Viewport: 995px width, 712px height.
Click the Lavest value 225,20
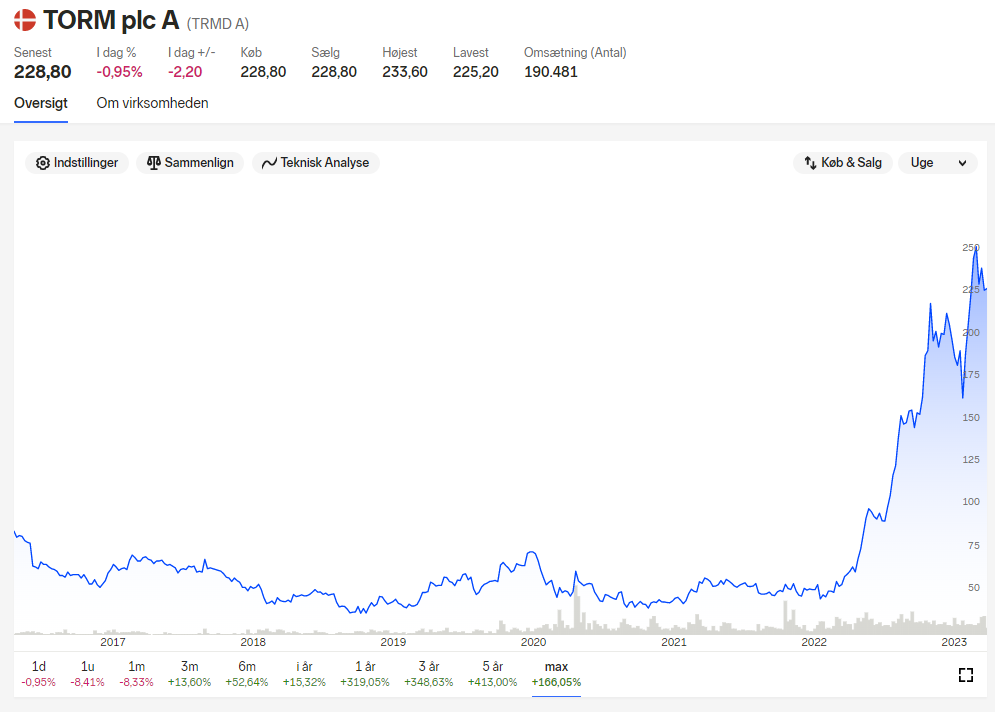click(476, 72)
